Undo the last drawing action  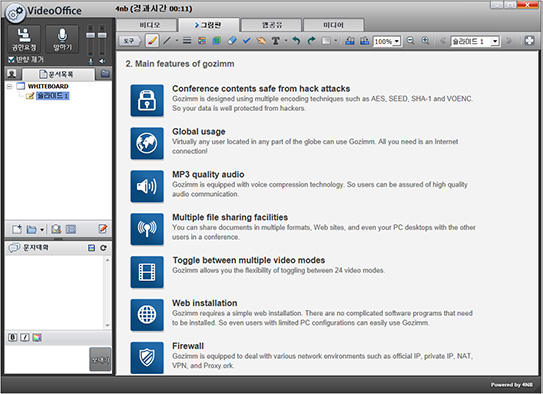click(x=296, y=41)
